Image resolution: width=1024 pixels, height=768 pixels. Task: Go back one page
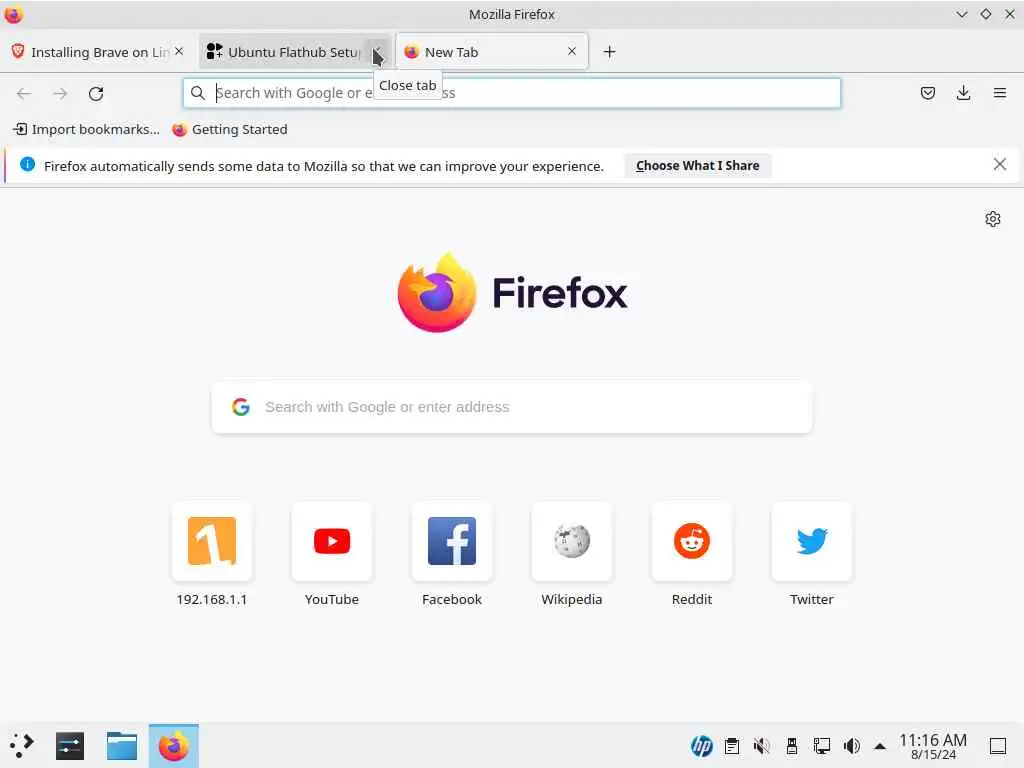(x=24, y=93)
